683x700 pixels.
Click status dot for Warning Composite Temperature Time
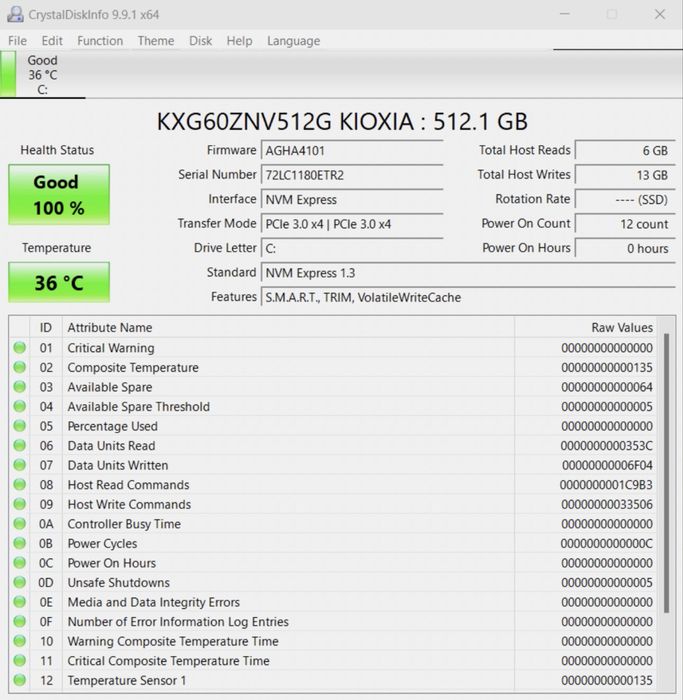point(20,641)
